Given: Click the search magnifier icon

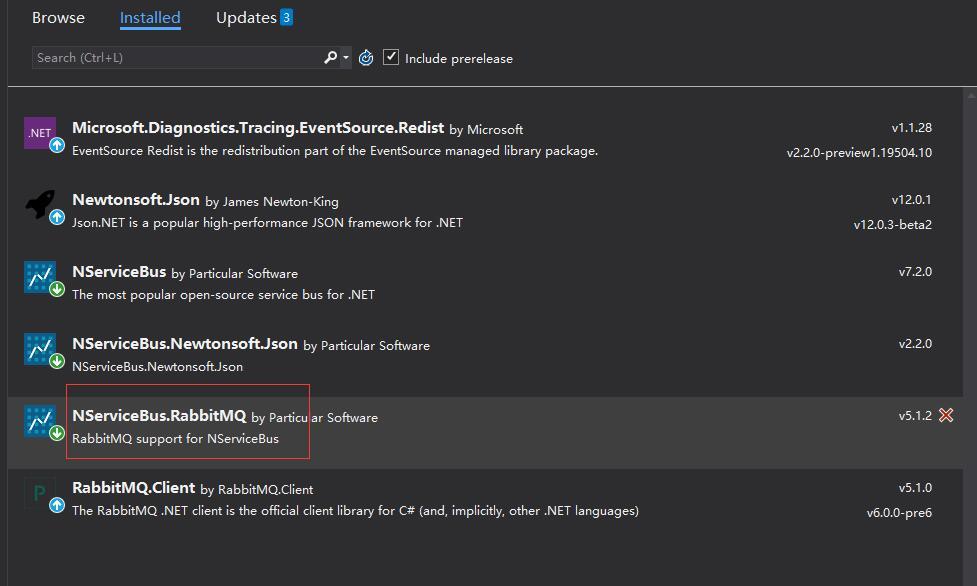Looking at the screenshot, I should click(330, 57).
